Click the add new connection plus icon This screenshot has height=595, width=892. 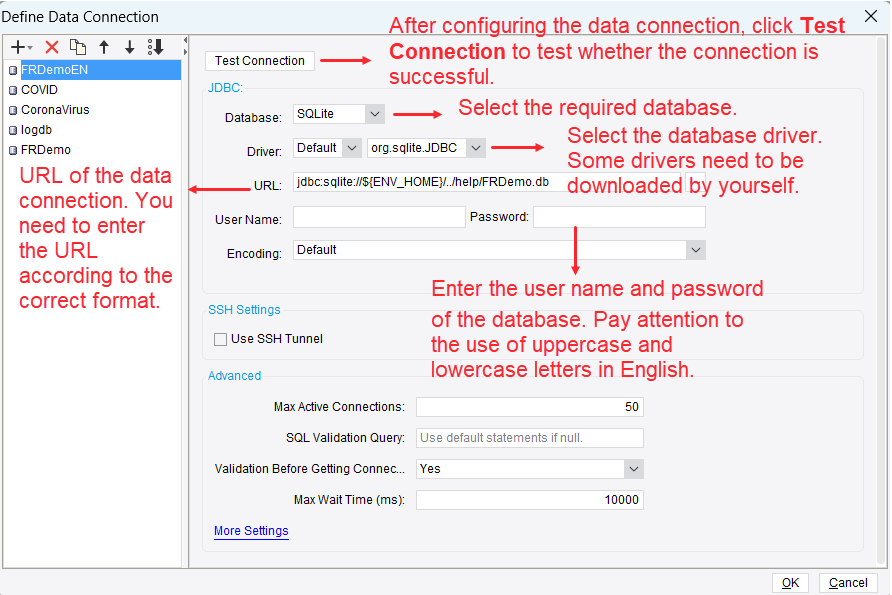click(x=18, y=47)
